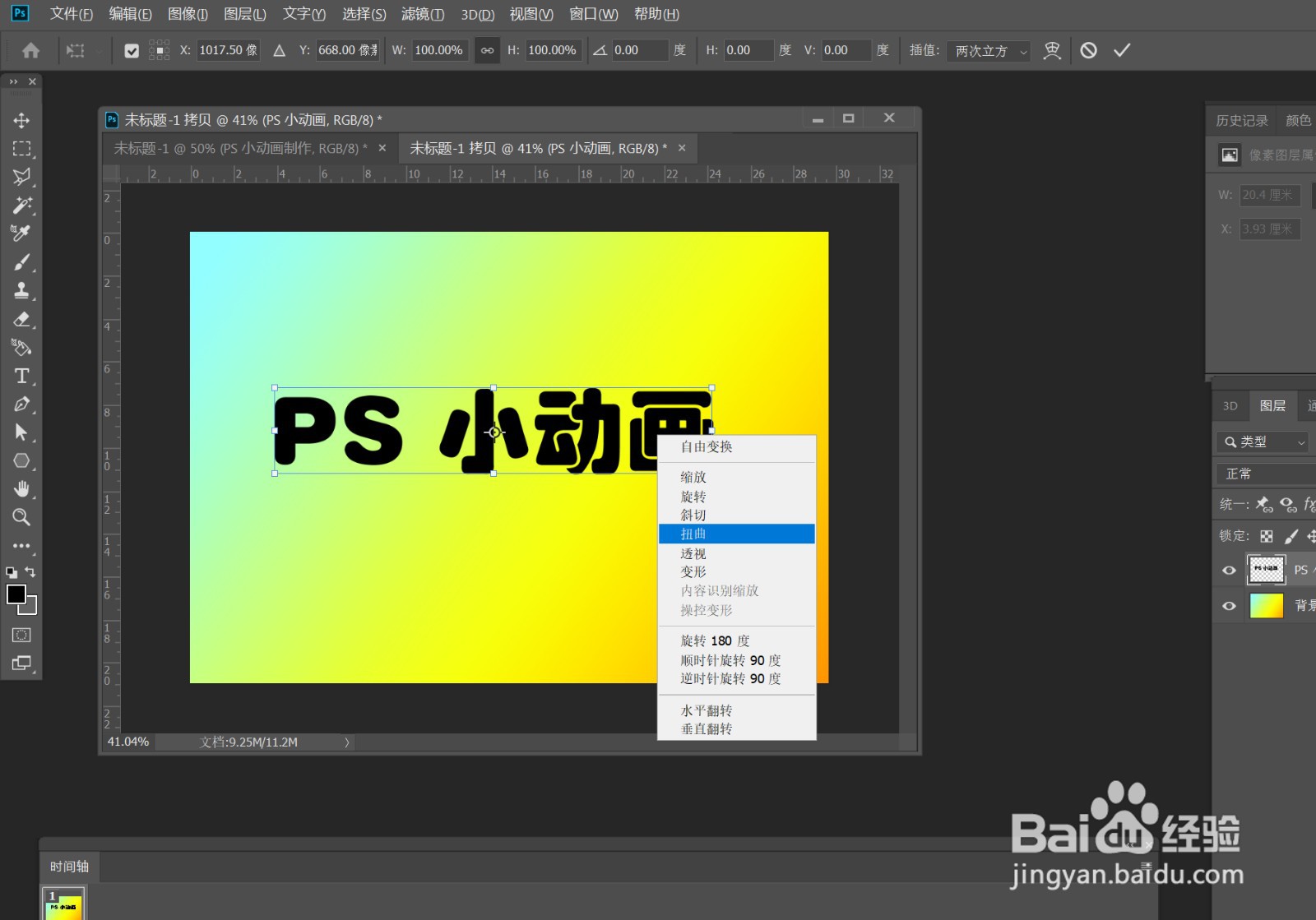Select the Horizontal Type tool
Screen dimensions: 1316x920
point(22,376)
